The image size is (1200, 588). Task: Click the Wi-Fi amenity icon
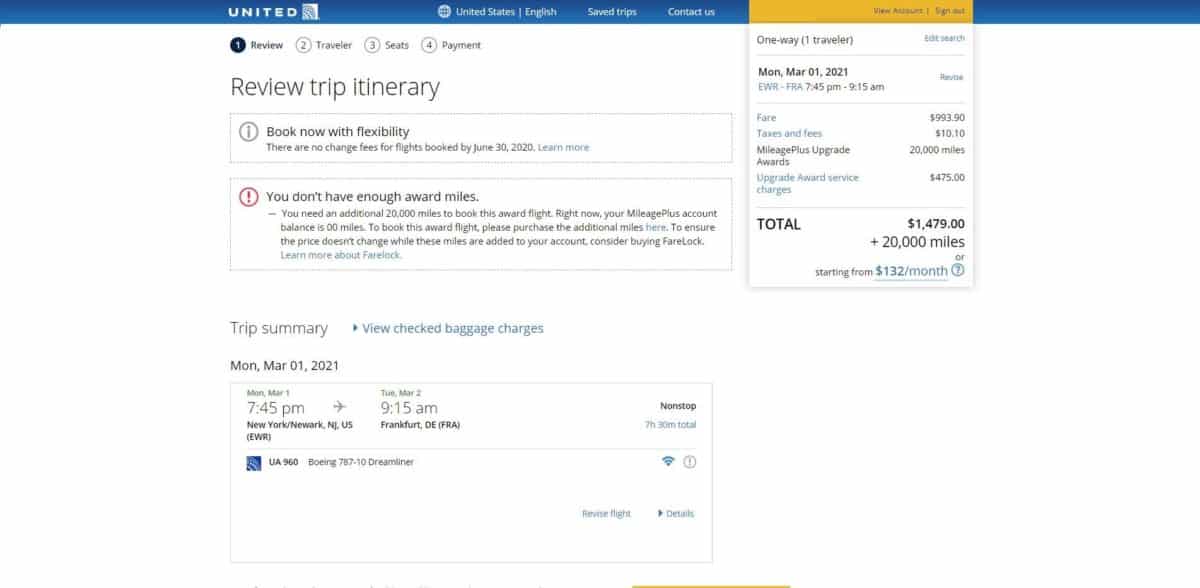pos(668,462)
